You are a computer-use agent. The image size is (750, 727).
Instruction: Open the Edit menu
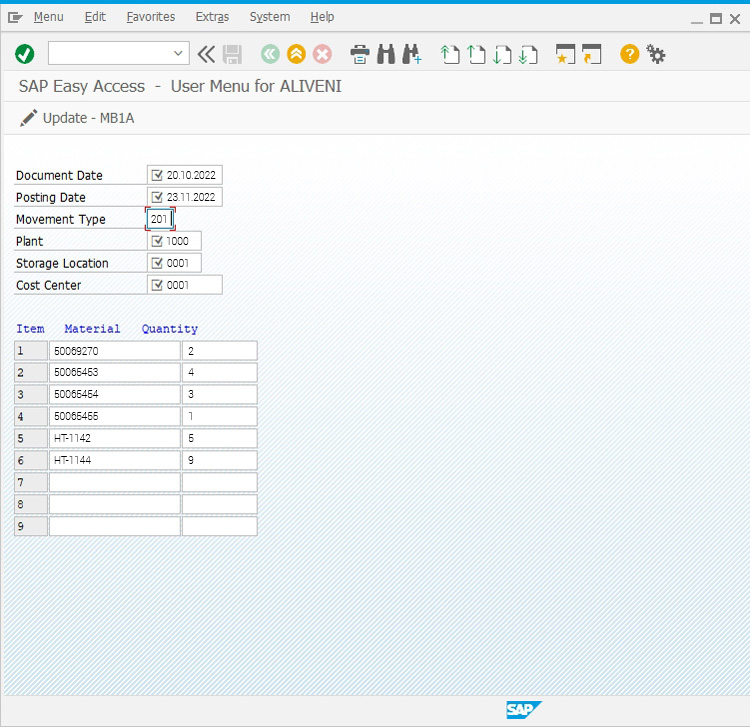(95, 17)
